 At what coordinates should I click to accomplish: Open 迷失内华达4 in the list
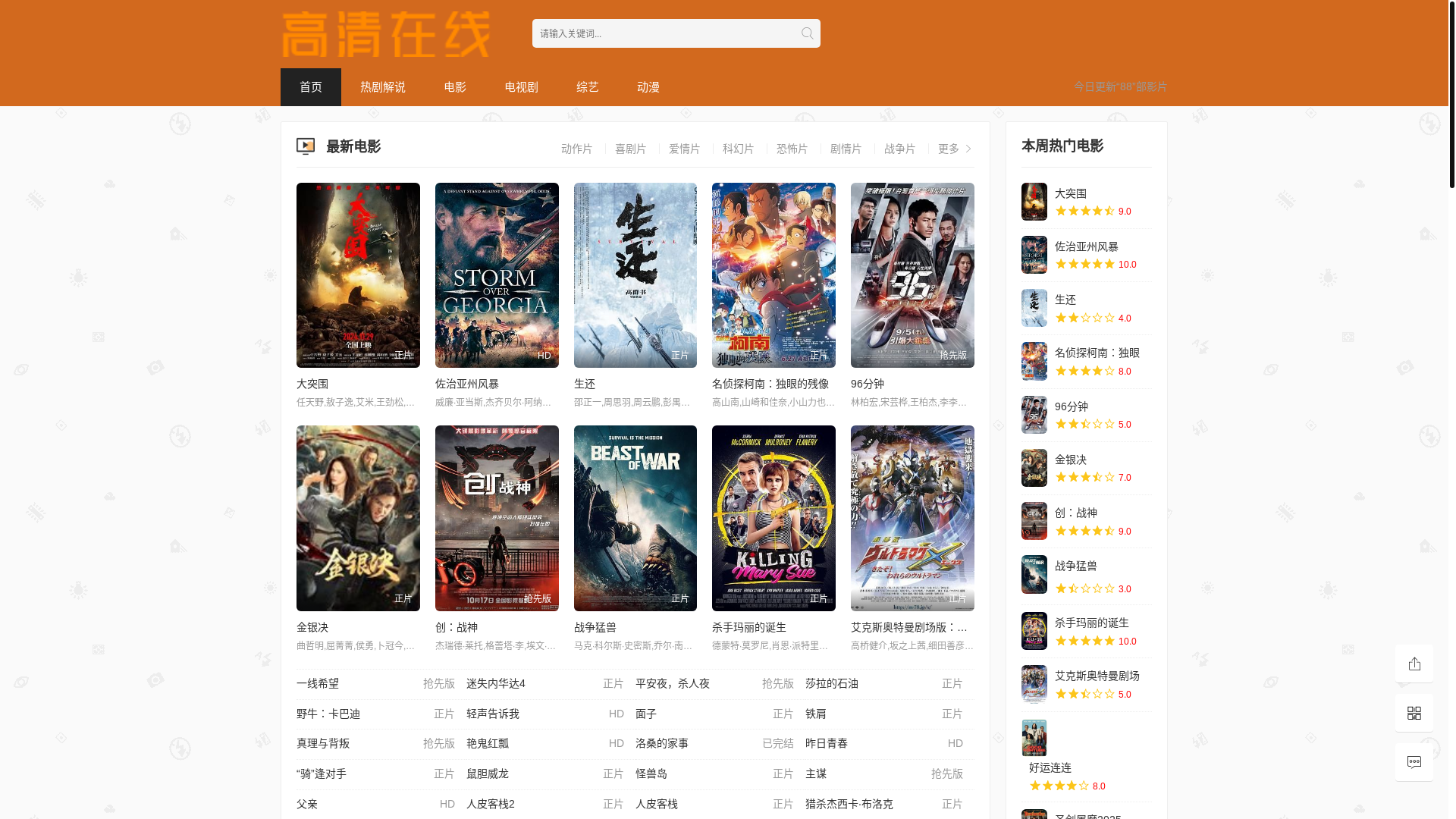coord(496,683)
